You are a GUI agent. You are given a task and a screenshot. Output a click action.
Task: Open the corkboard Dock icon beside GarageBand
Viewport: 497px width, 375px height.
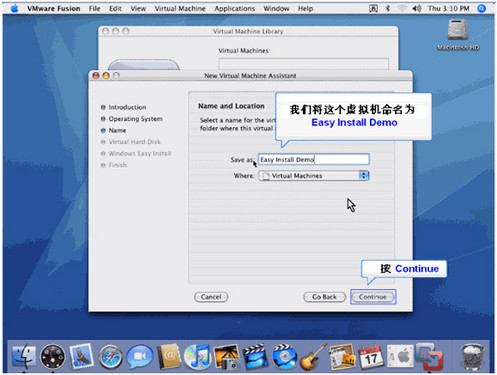coord(342,357)
